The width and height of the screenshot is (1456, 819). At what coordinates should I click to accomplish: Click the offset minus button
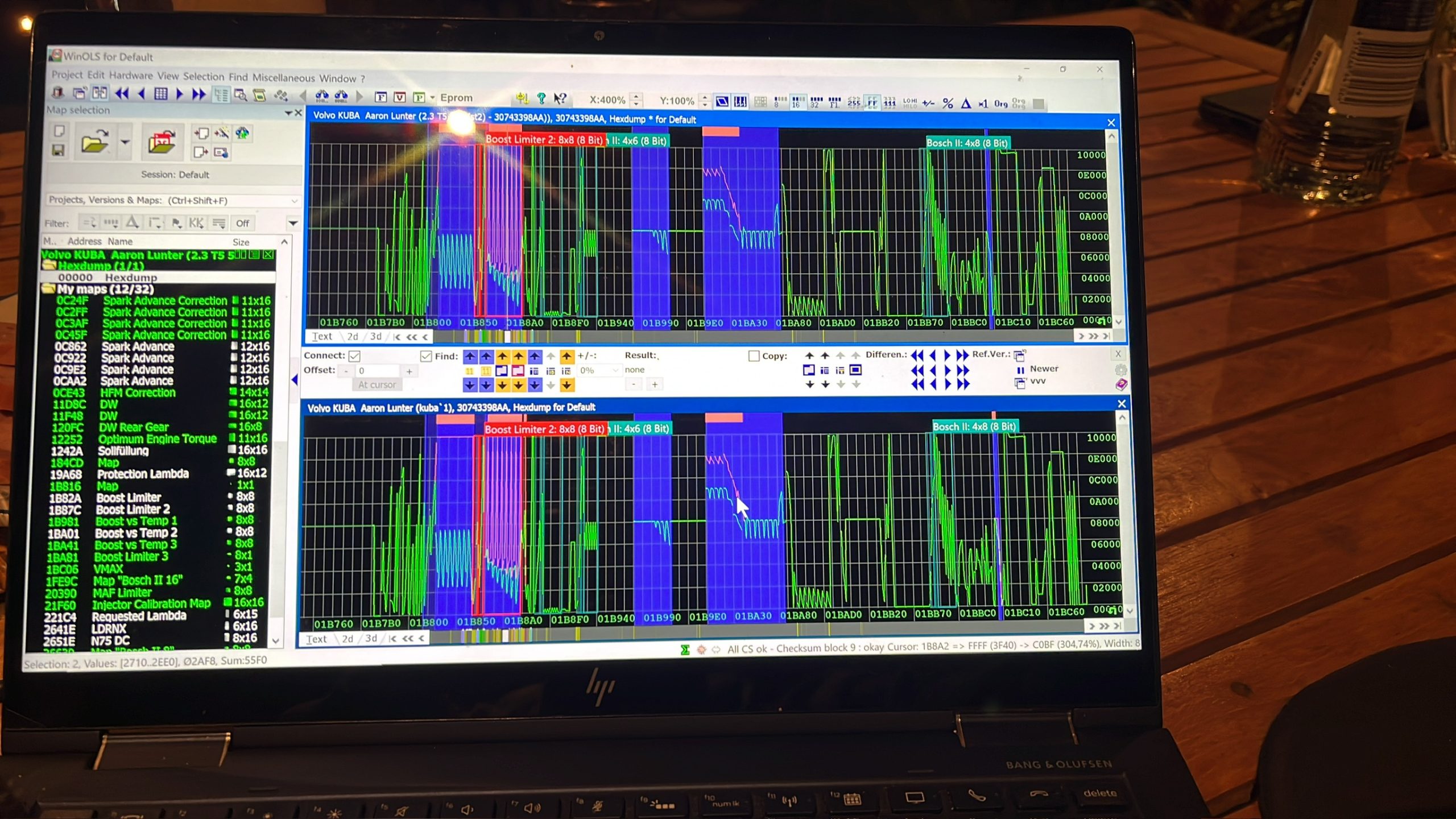[x=346, y=371]
